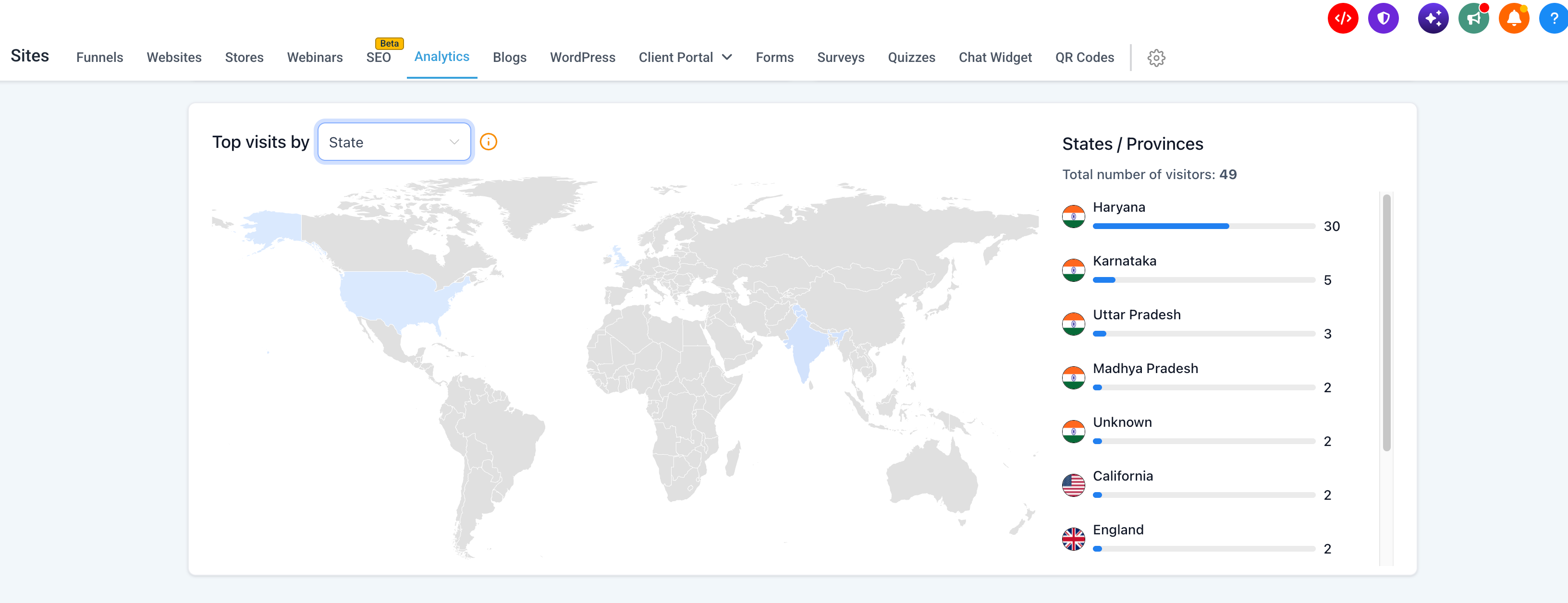Switch to the Websites tab

[174, 57]
